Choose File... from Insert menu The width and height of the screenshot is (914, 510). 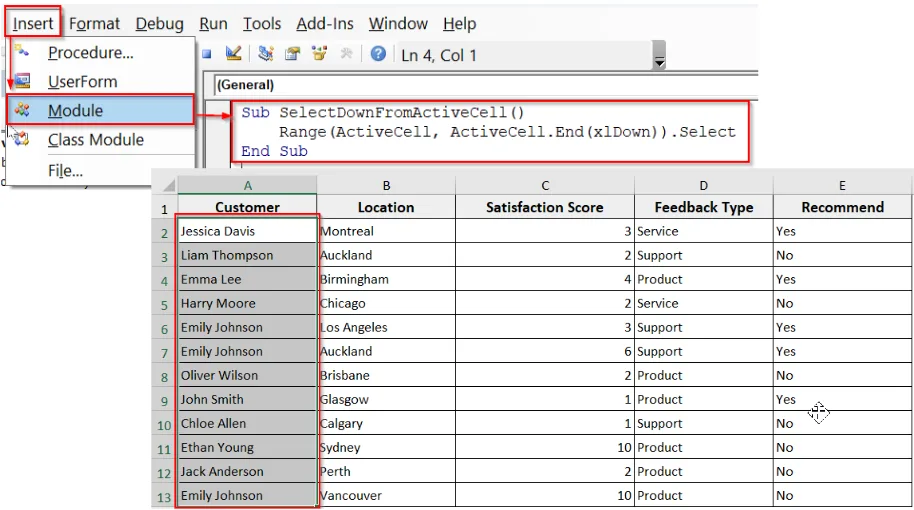coord(100,170)
